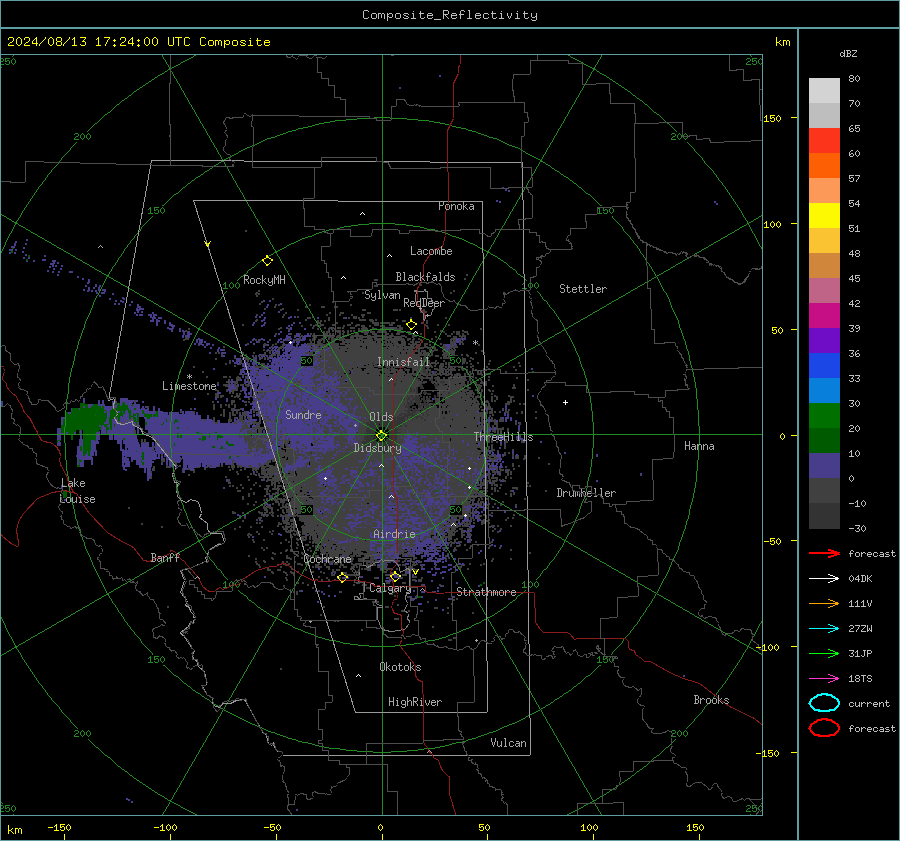This screenshot has height=841, width=900.
Task: Pick the green 31JP arrow legend icon
Action: 824,653
